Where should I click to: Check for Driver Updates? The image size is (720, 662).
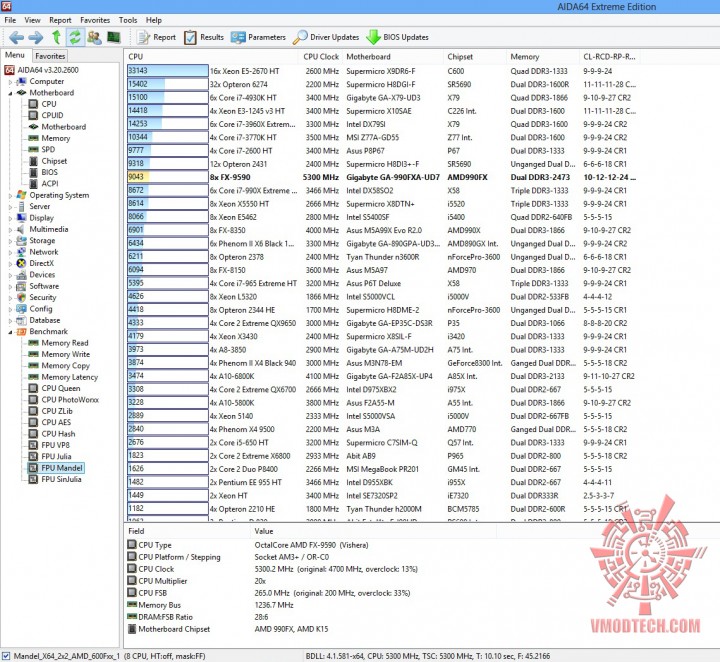click(x=326, y=37)
